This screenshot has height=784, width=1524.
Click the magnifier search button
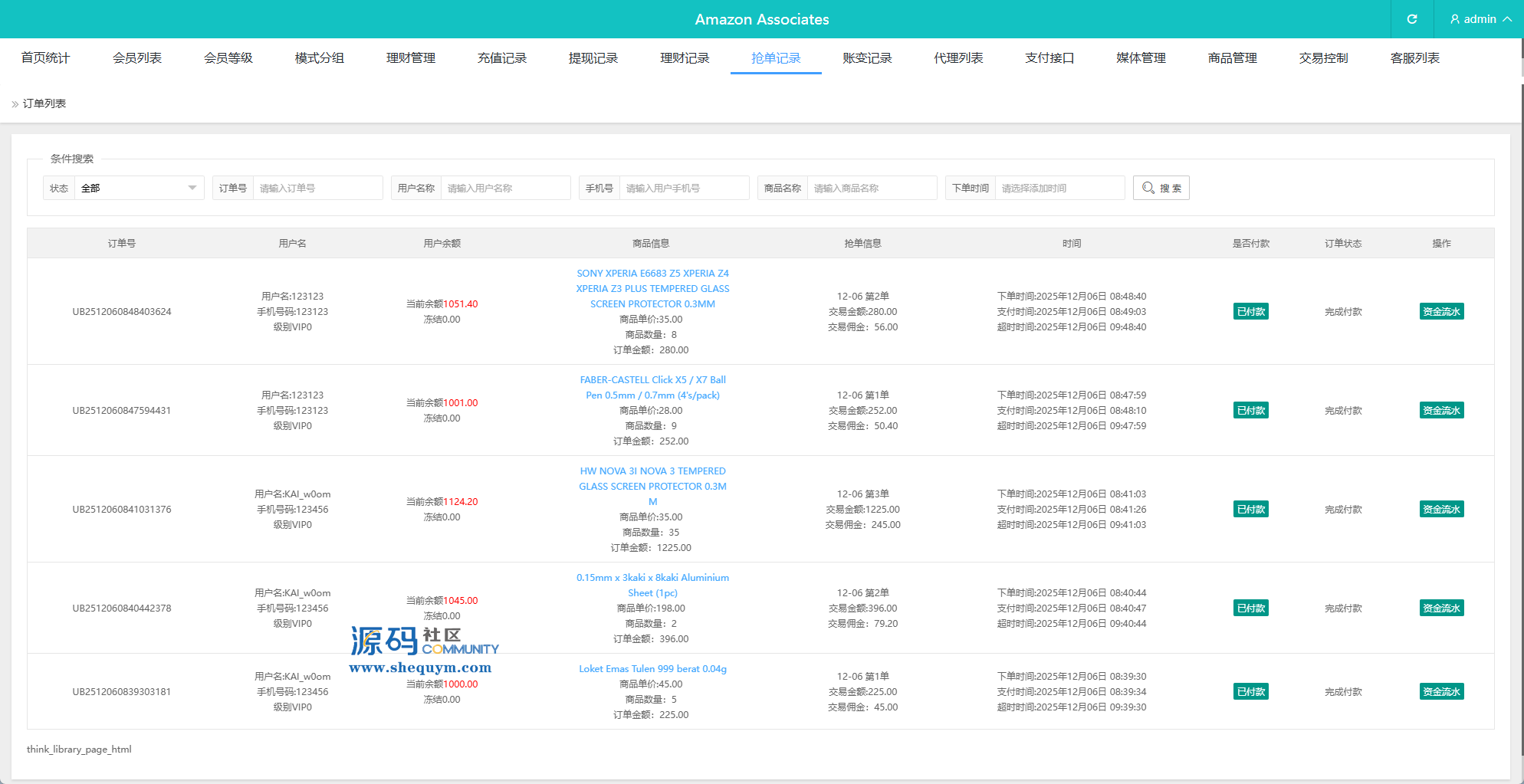pos(1161,188)
